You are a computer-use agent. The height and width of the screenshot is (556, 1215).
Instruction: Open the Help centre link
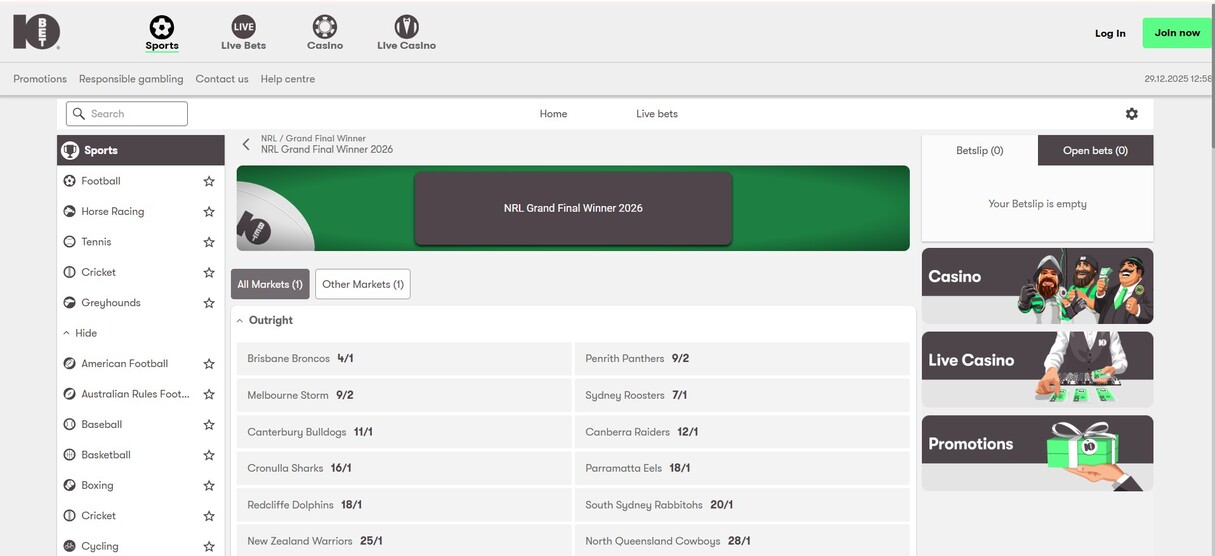[x=288, y=79]
